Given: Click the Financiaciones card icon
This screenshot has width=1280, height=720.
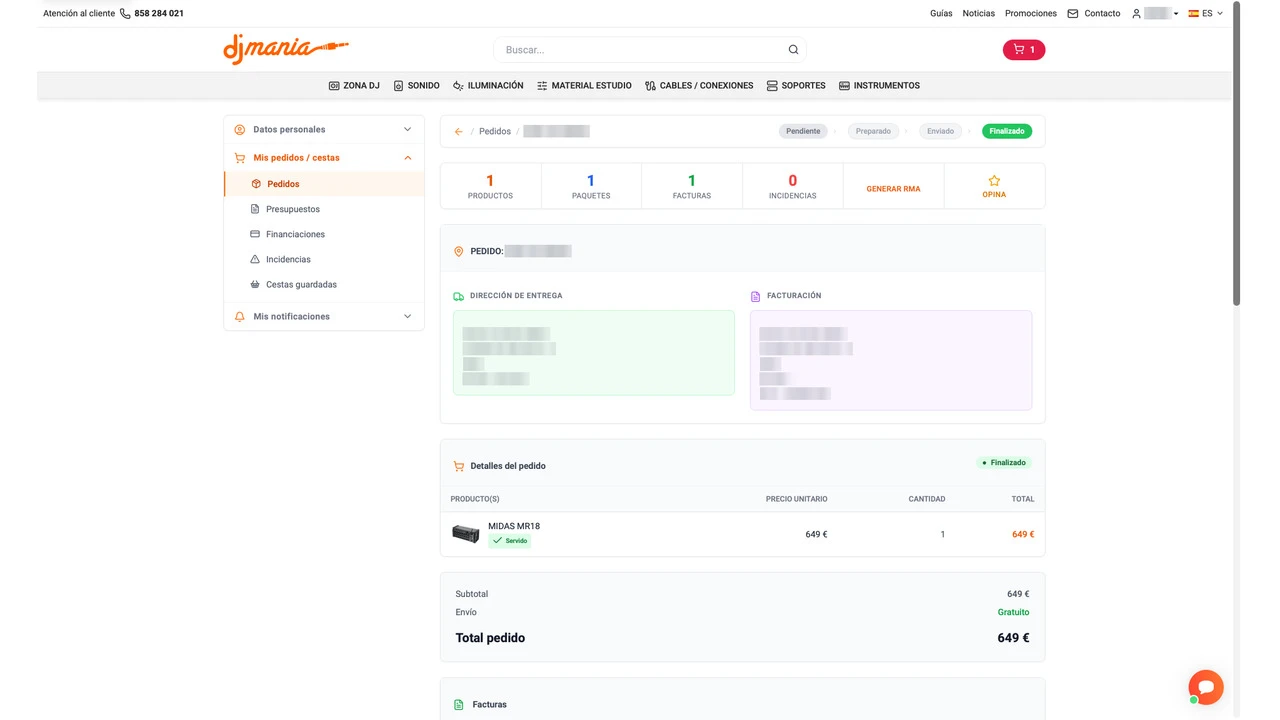Looking at the screenshot, I should [255, 234].
